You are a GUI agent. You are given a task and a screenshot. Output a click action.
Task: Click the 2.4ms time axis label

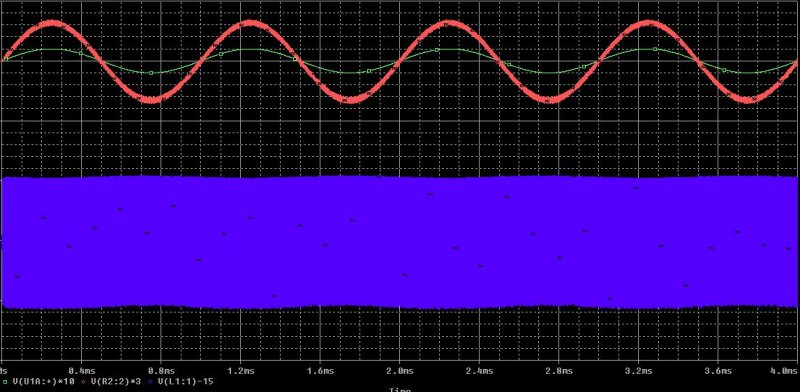(x=480, y=371)
